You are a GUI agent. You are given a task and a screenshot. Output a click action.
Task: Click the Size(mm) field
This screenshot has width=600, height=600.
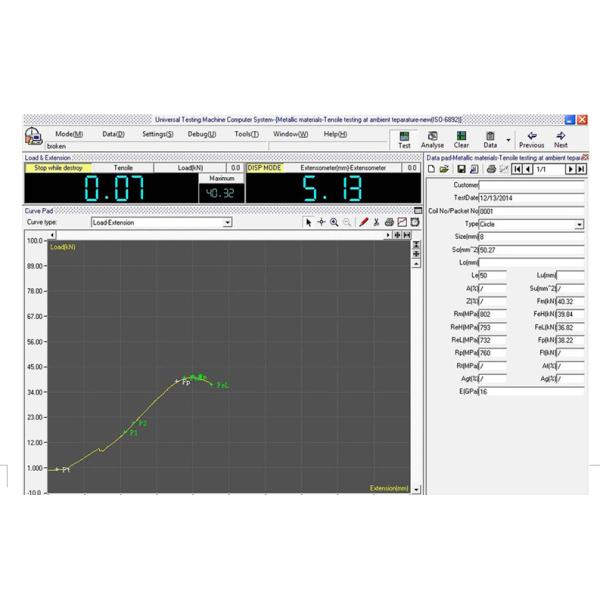tap(531, 237)
